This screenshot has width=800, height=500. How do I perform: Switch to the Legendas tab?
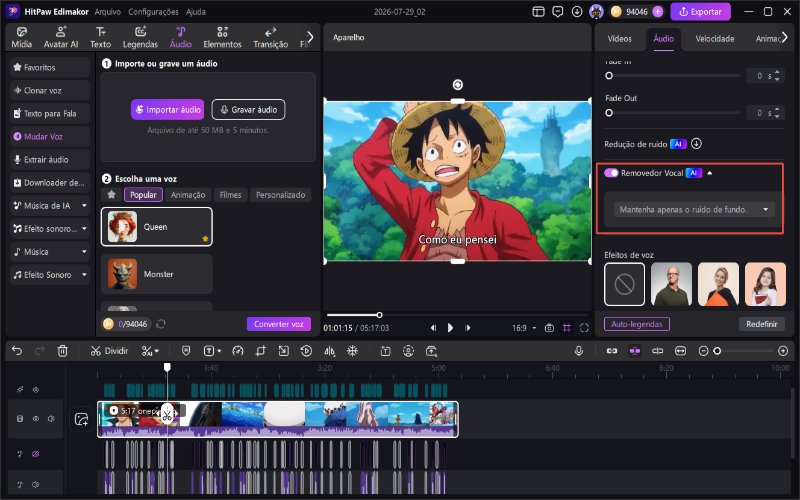pyautogui.click(x=140, y=37)
